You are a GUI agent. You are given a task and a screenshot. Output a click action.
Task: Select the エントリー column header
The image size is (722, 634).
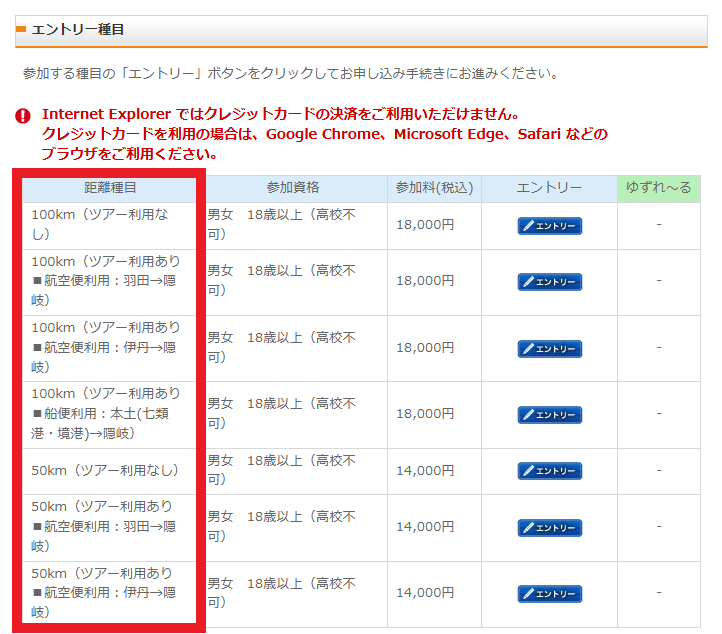coord(549,188)
